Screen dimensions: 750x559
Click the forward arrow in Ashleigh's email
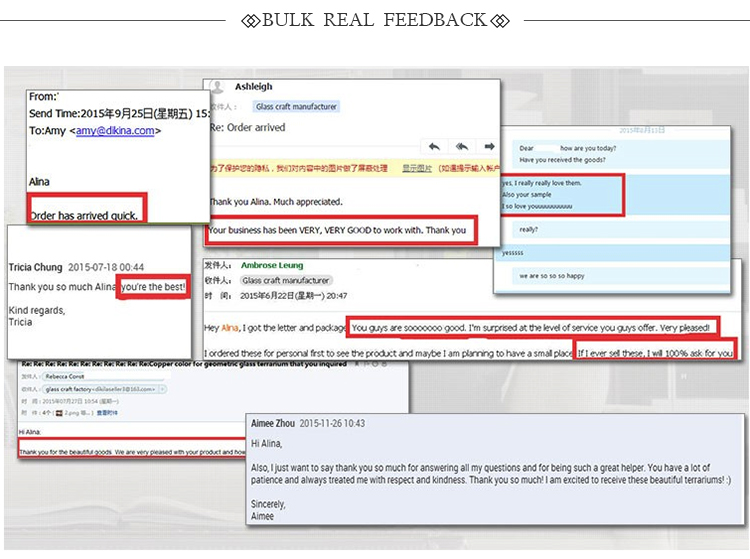pos(488,146)
